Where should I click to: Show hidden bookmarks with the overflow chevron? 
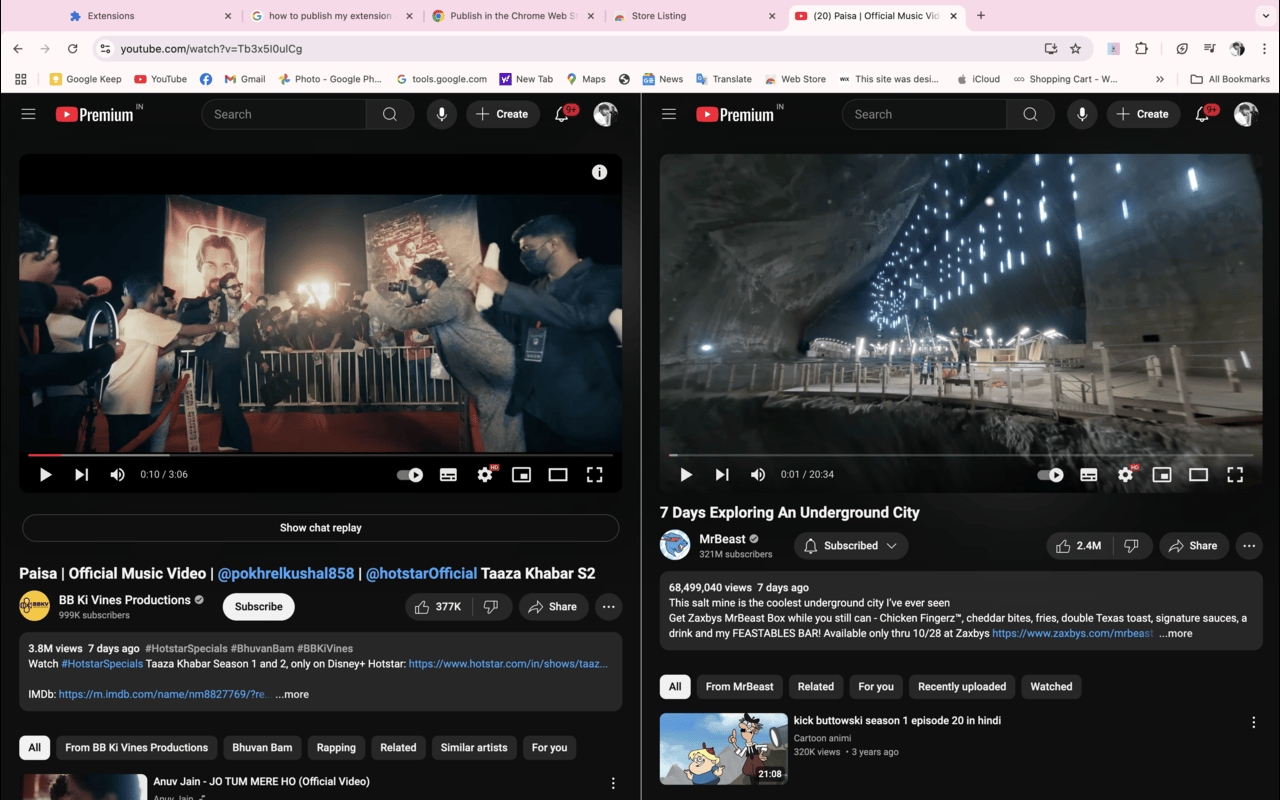[x=1160, y=79]
